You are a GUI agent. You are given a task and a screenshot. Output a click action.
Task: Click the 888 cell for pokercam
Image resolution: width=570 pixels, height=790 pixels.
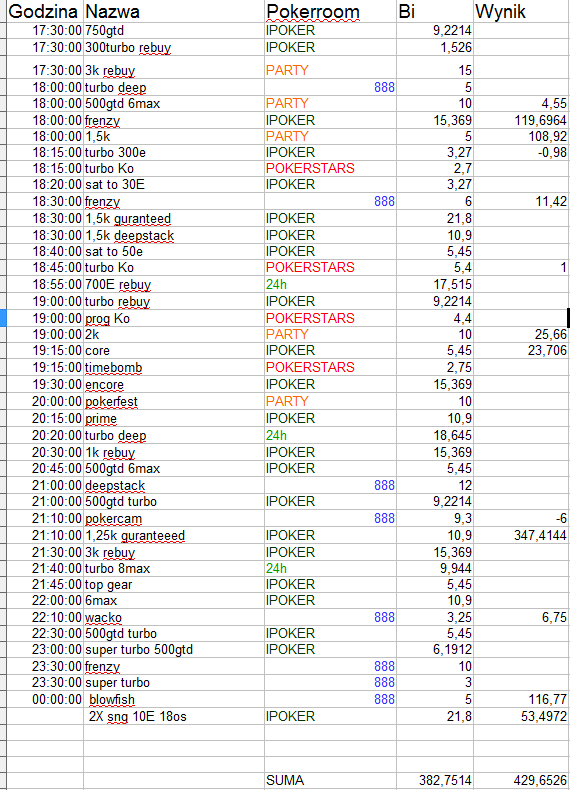[x=330, y=518]
